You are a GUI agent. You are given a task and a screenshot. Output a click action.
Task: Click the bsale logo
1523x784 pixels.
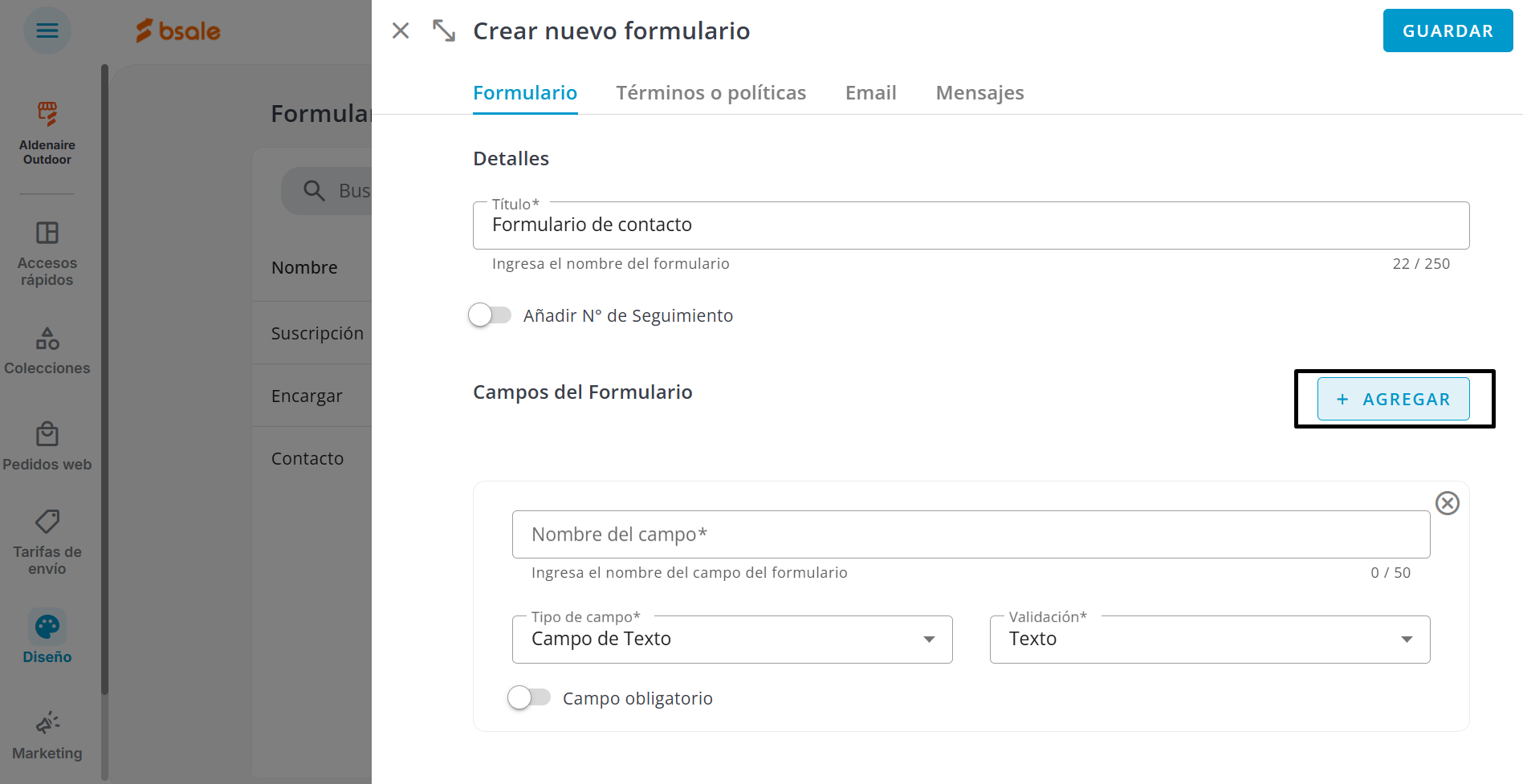pos(178,30)
